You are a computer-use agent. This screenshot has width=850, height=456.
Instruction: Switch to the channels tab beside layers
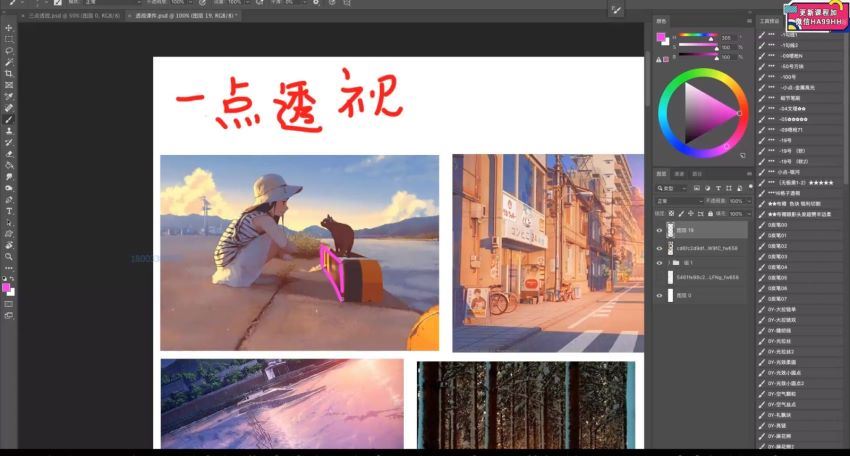679,174
